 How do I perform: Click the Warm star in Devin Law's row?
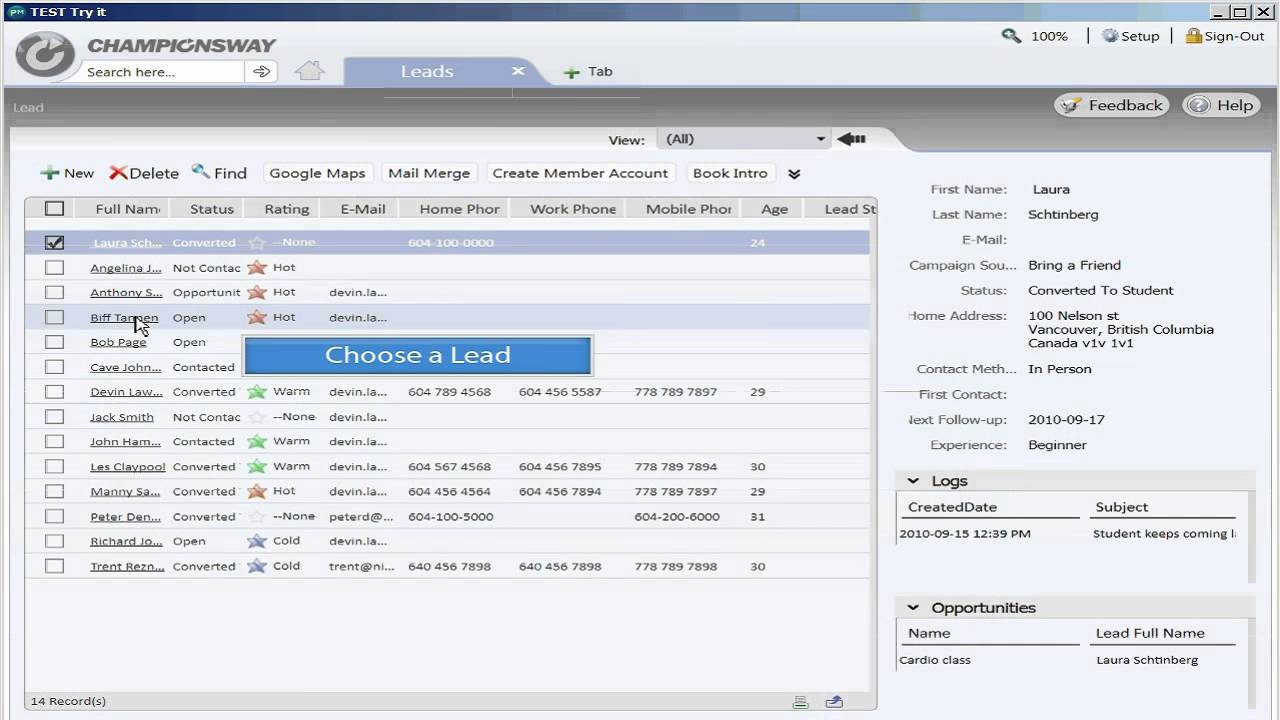click(257, 392)
